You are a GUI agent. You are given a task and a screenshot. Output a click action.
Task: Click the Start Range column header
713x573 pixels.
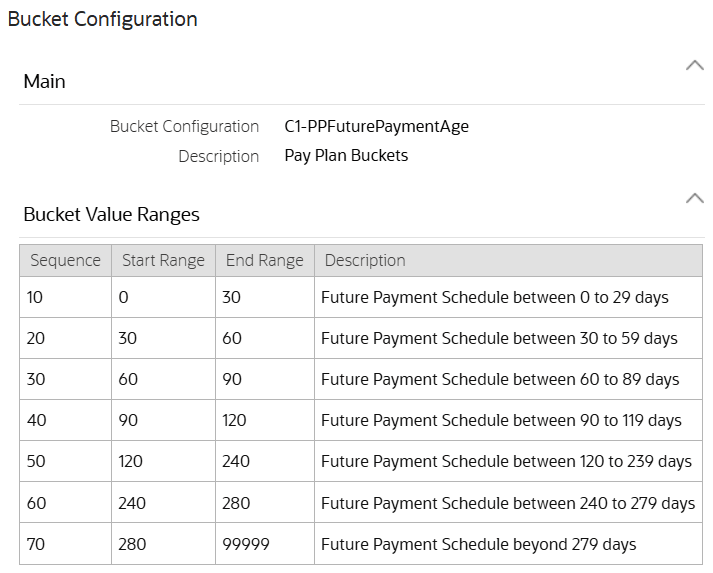coord(163,261)
